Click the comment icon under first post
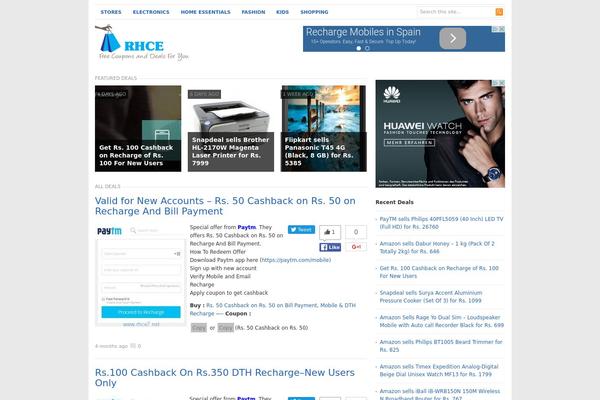Viewport: 600px width, 400px height. 133,346
